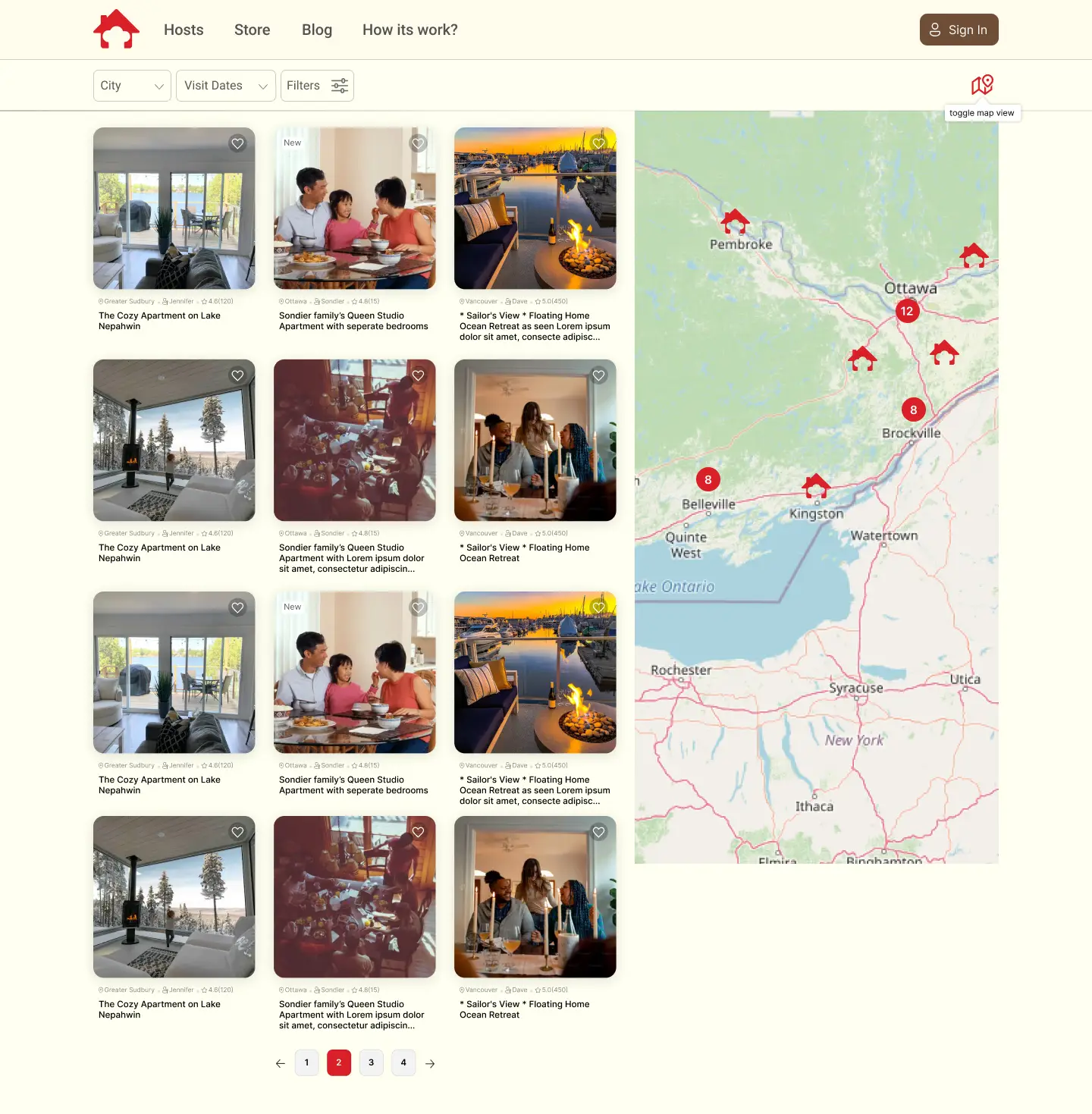This screenshot has height=1114, width=1092.
Task: Favorite the first Sailor's View listing heart
Action: click(x=598, y=143)
